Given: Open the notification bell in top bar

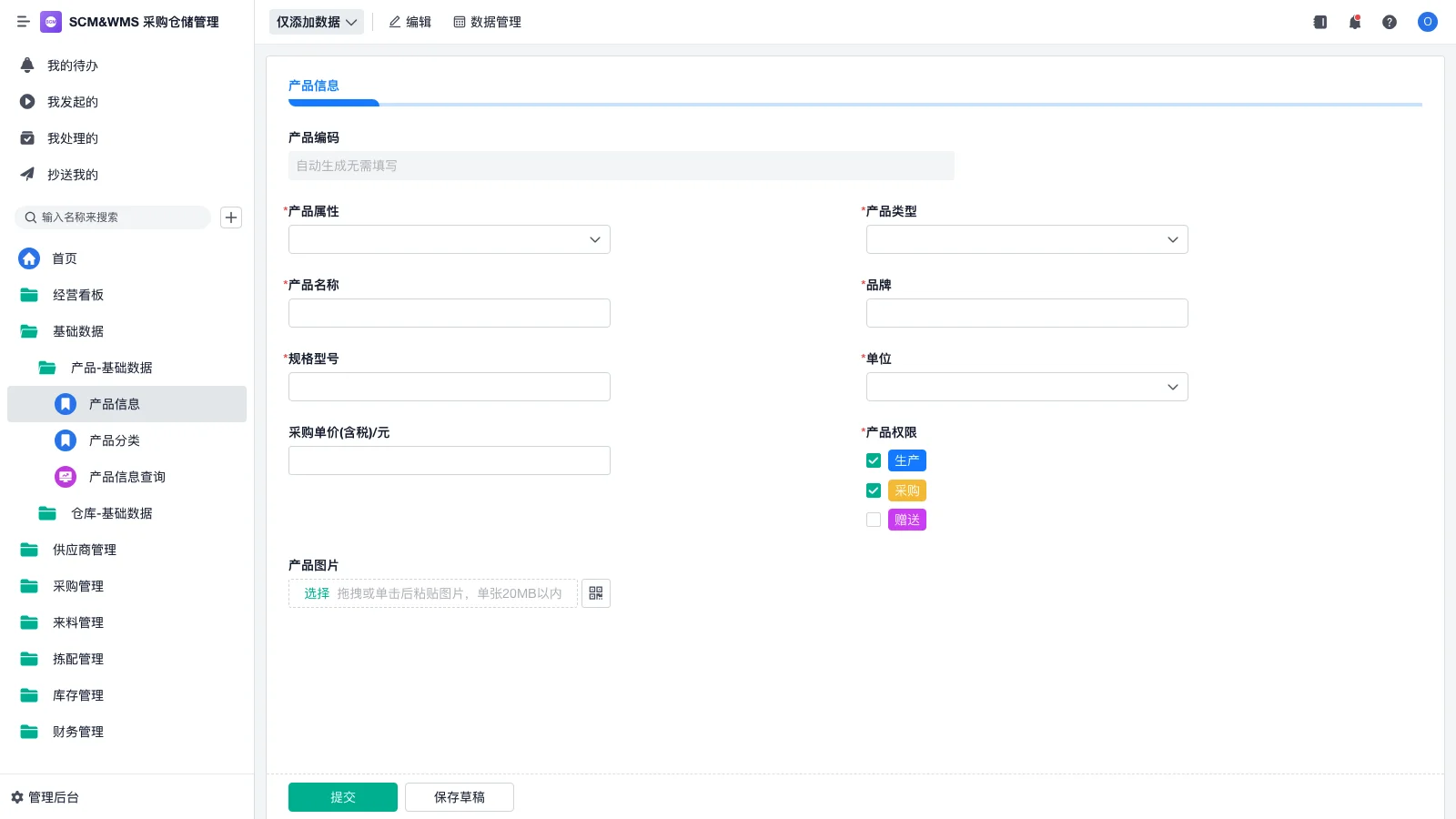Looking at the screenshot, I should 1355,22.
